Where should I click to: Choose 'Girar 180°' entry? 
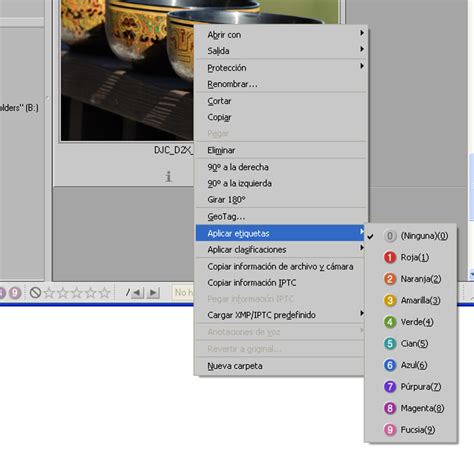pos(281,200)
